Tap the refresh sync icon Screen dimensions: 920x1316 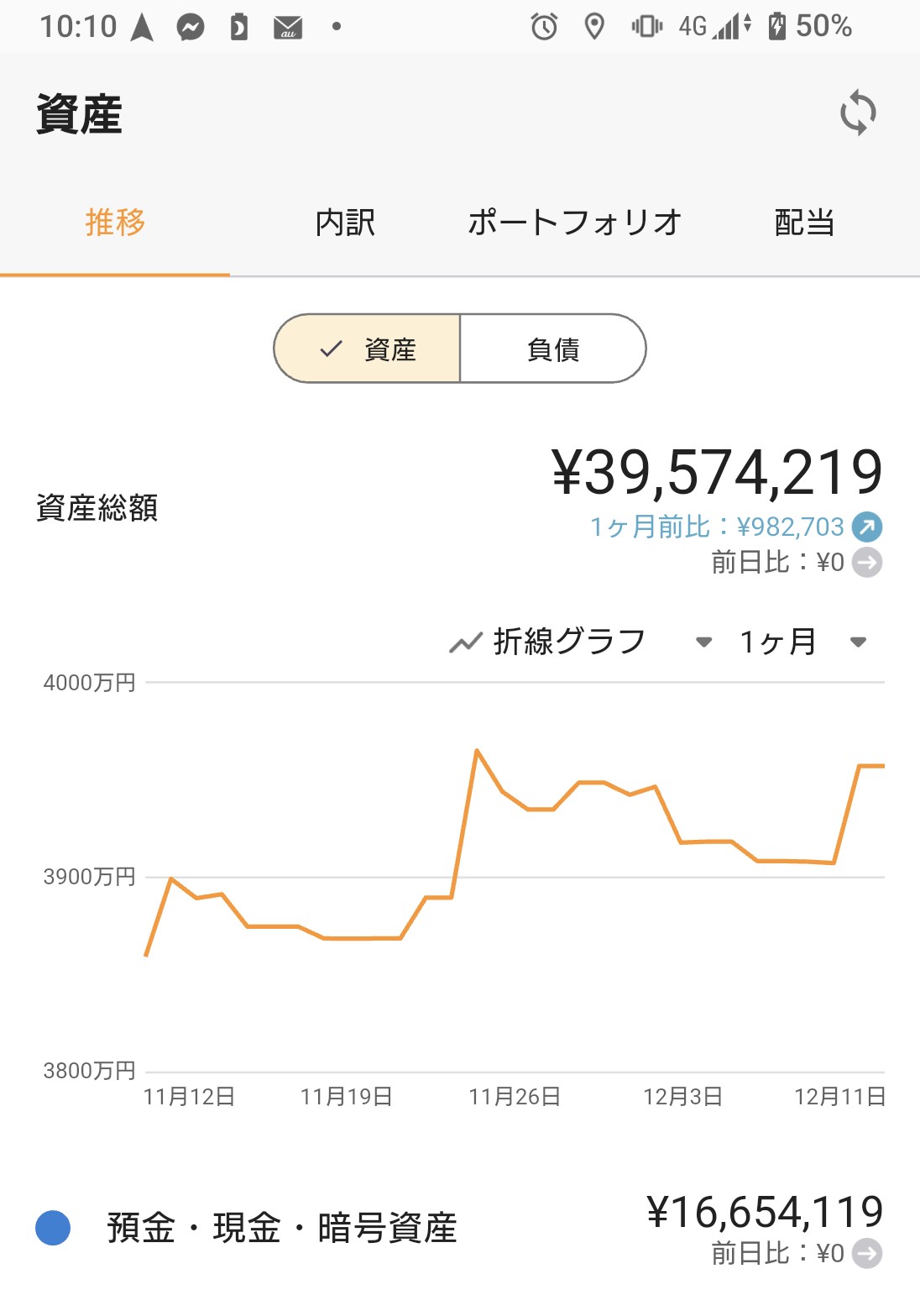pos(858,113)
